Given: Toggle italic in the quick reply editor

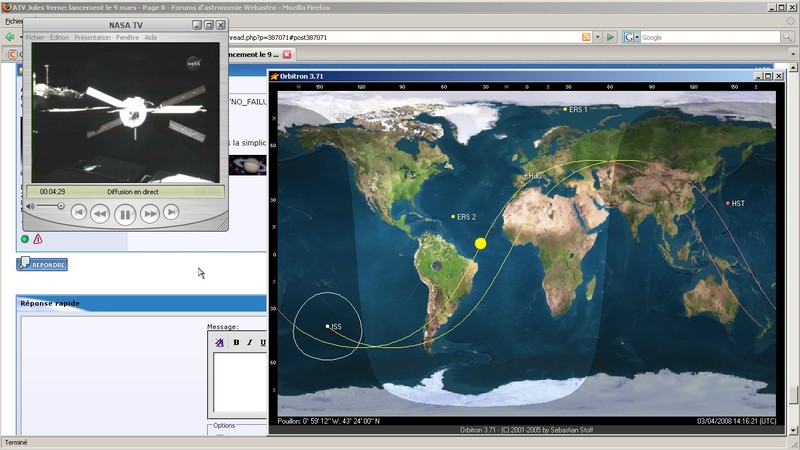Looking at the screenshot, I should tap(249, 342).
